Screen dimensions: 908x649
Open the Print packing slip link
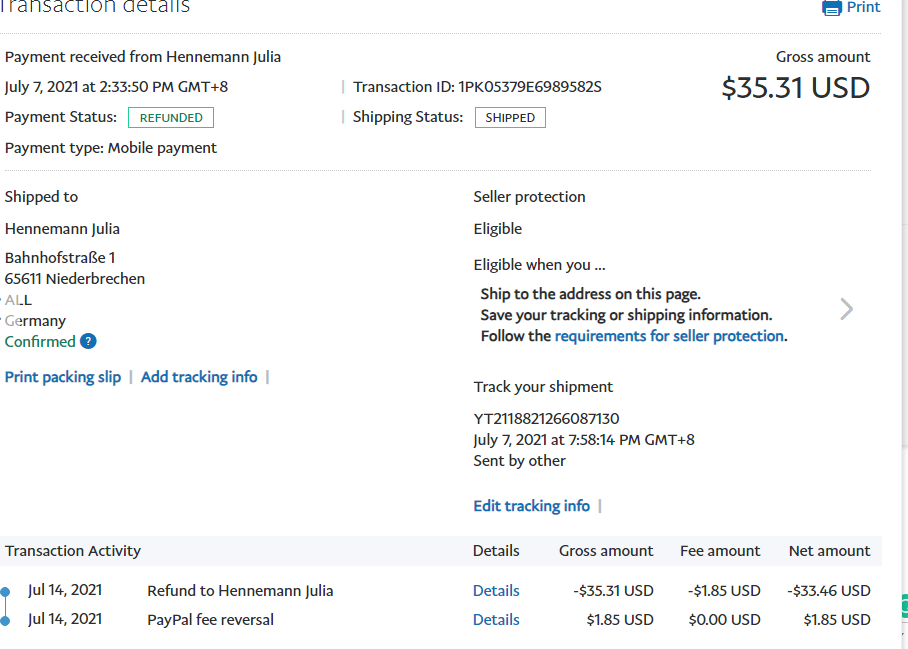click(x=63, y=377)
